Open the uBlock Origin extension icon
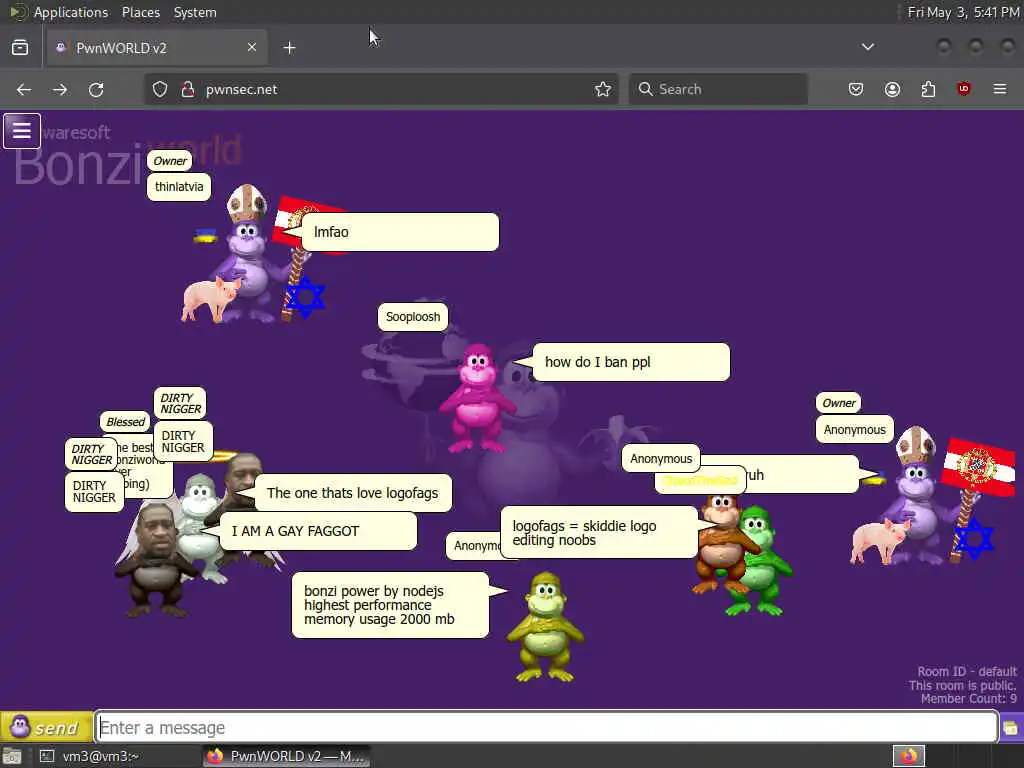 pyautogui.click(x=963, y=89)
